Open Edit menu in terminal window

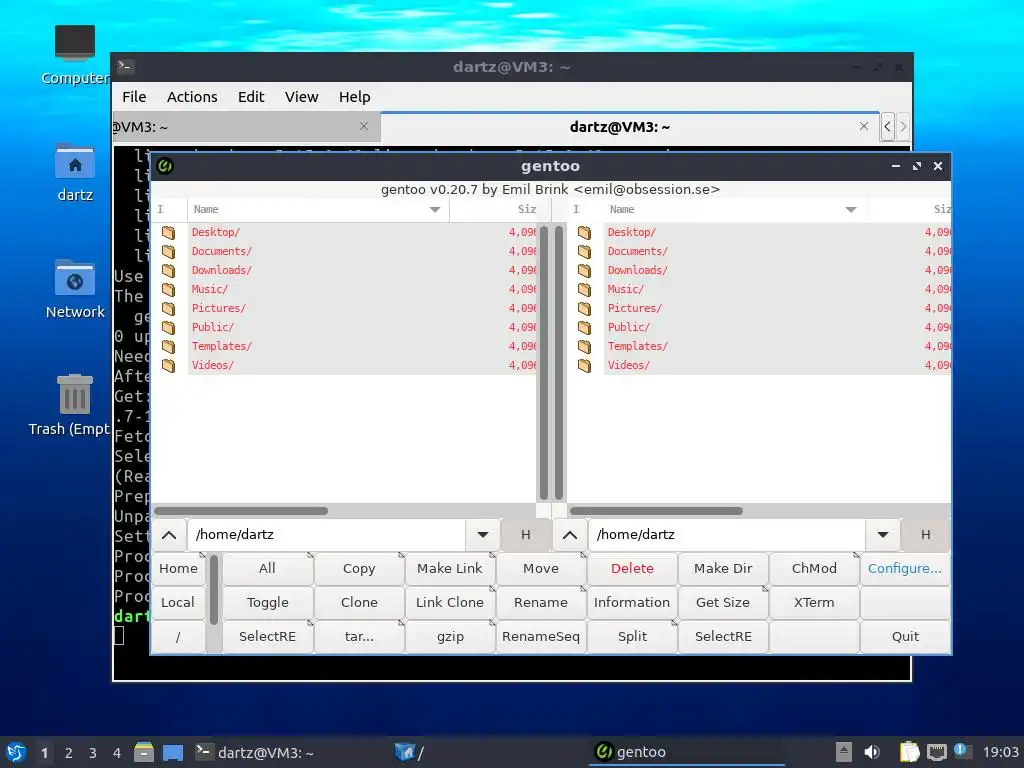click(x=251, y=97)
